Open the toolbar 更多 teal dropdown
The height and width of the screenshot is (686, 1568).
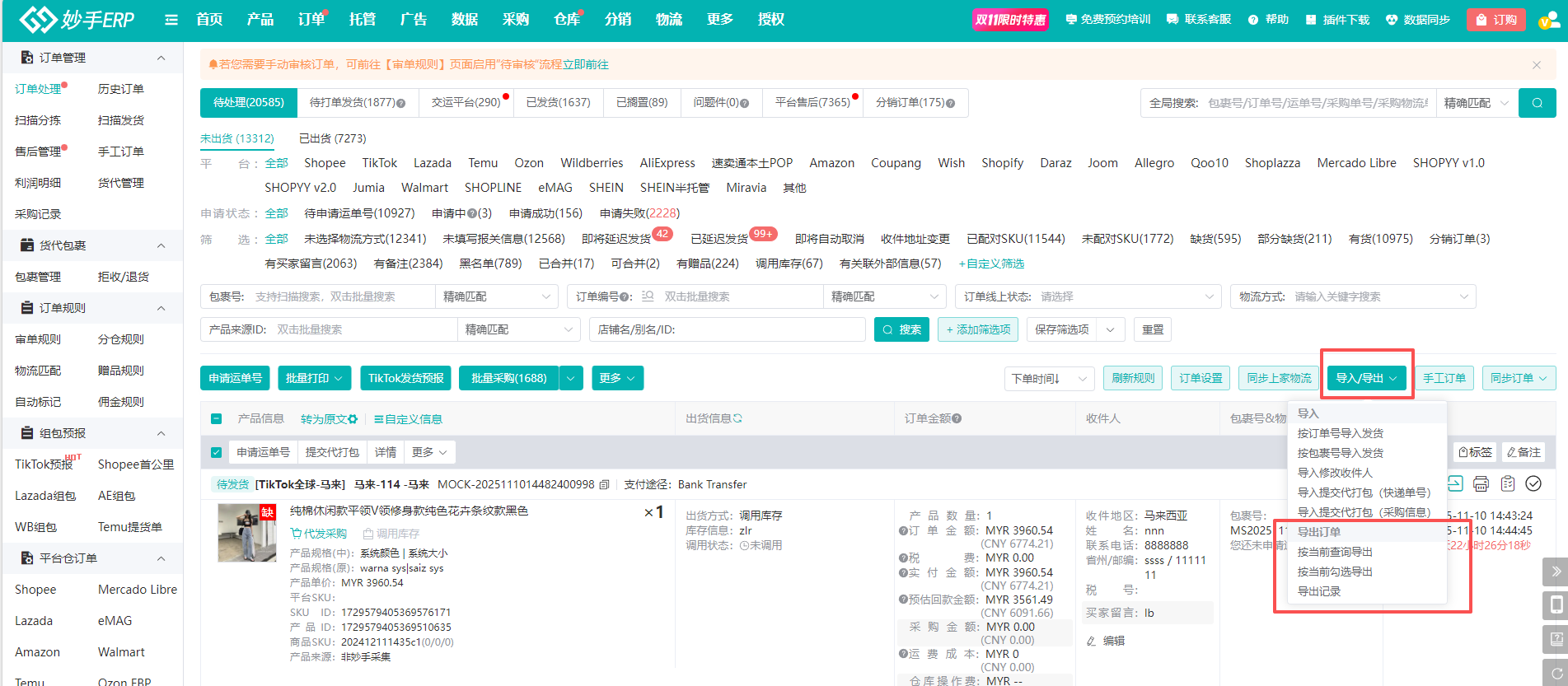click(x=617, y=378)
